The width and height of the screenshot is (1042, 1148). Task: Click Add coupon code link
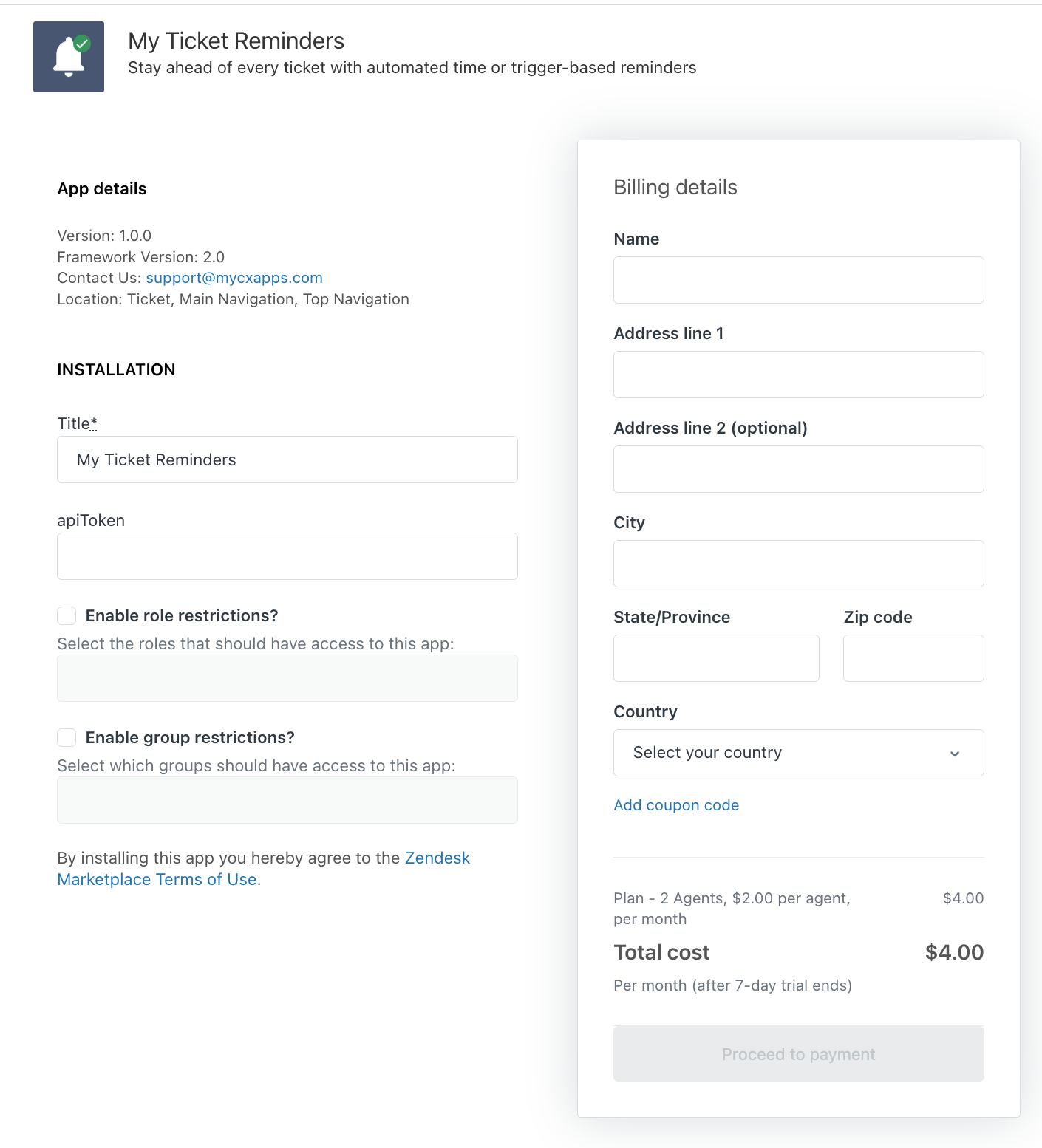tap(676, 805)
